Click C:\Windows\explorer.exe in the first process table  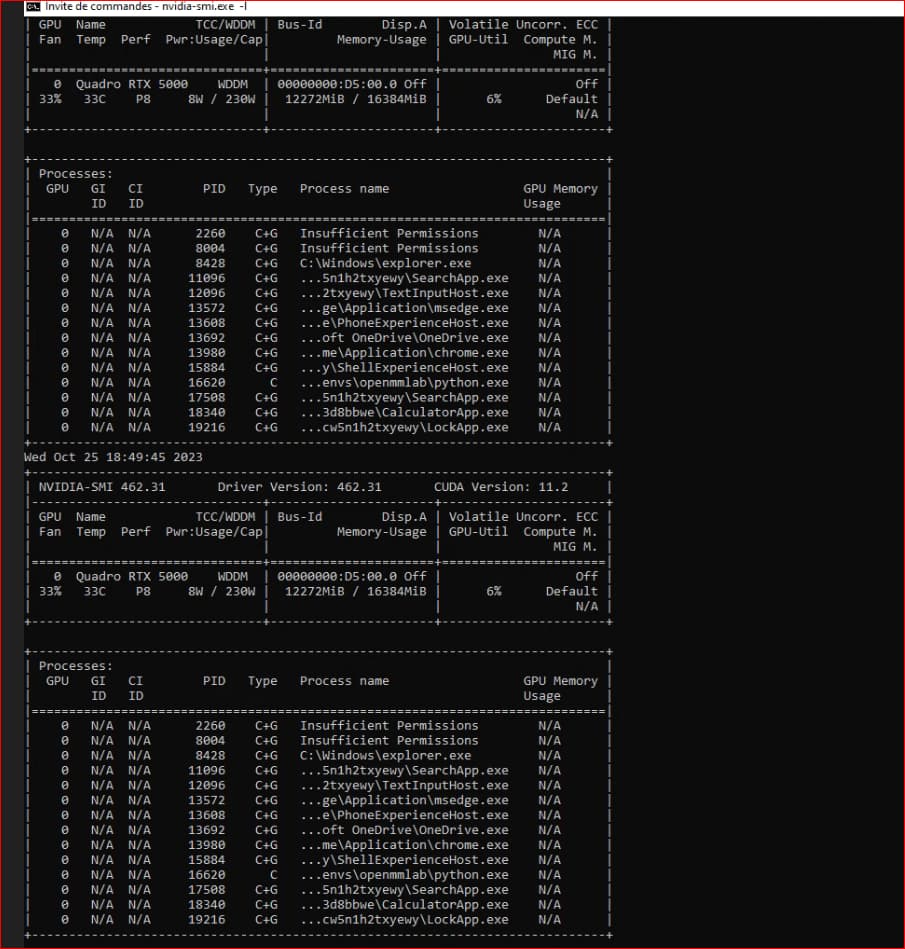point(385,263)
